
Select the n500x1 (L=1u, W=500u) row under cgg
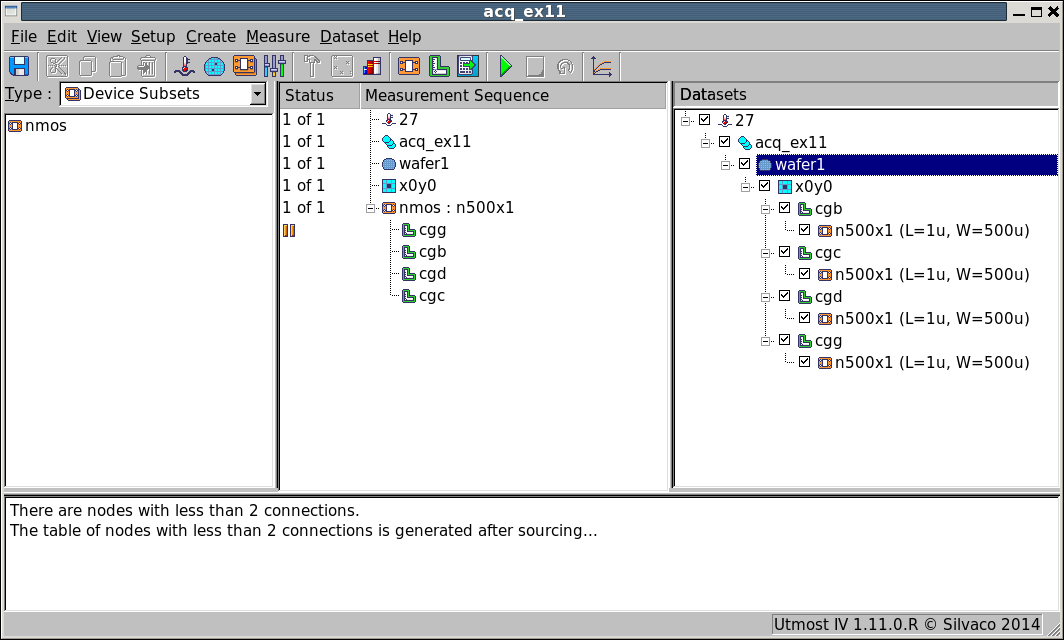click(x=932, y=362)
